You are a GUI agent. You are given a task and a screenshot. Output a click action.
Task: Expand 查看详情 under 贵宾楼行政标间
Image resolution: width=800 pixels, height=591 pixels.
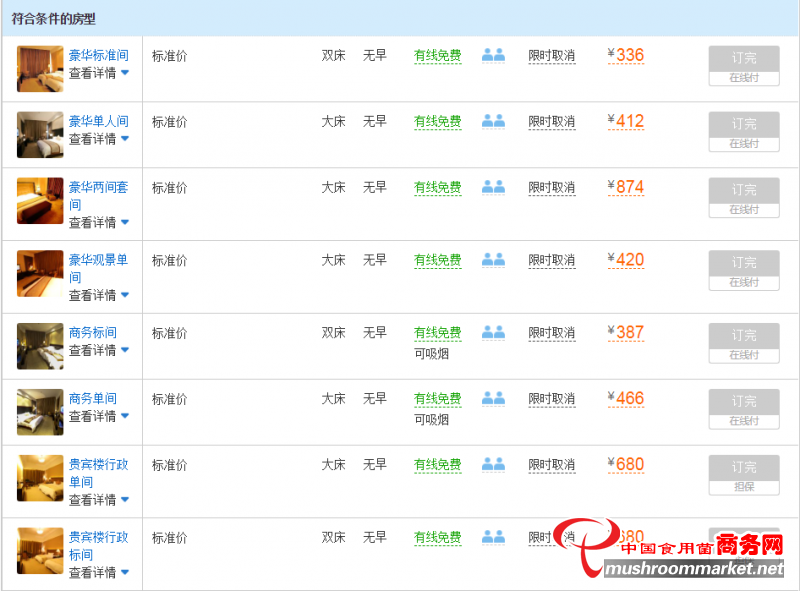point(98,573)
